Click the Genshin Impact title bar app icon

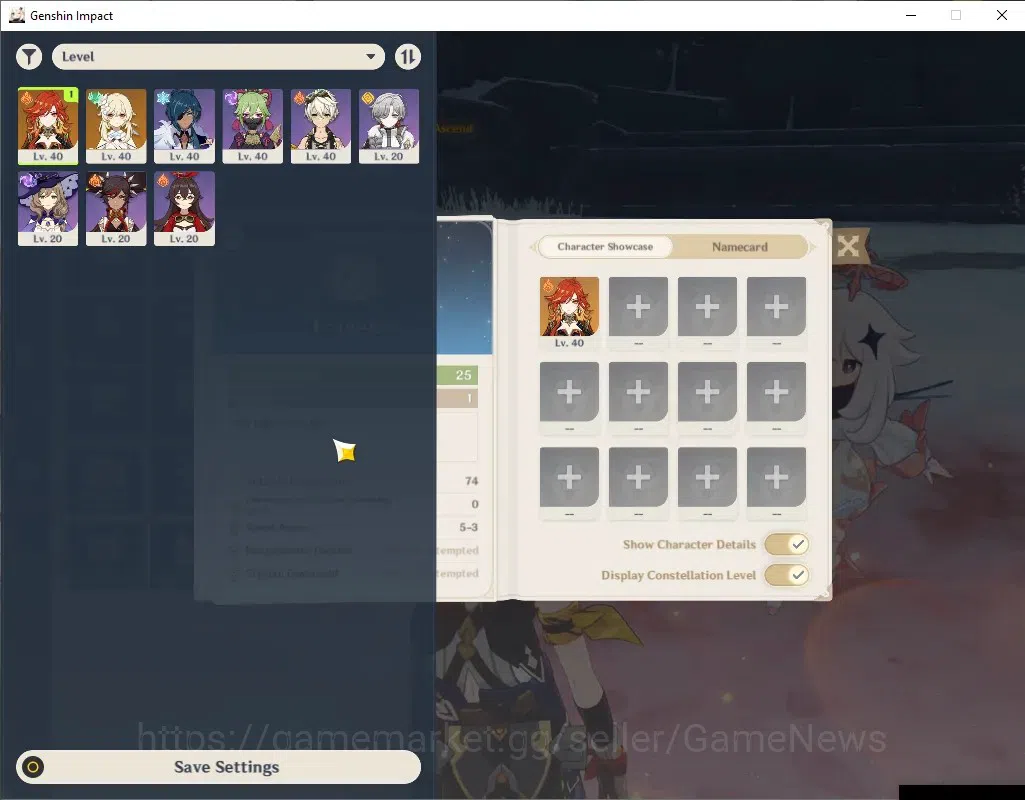[x=17, y=15]
